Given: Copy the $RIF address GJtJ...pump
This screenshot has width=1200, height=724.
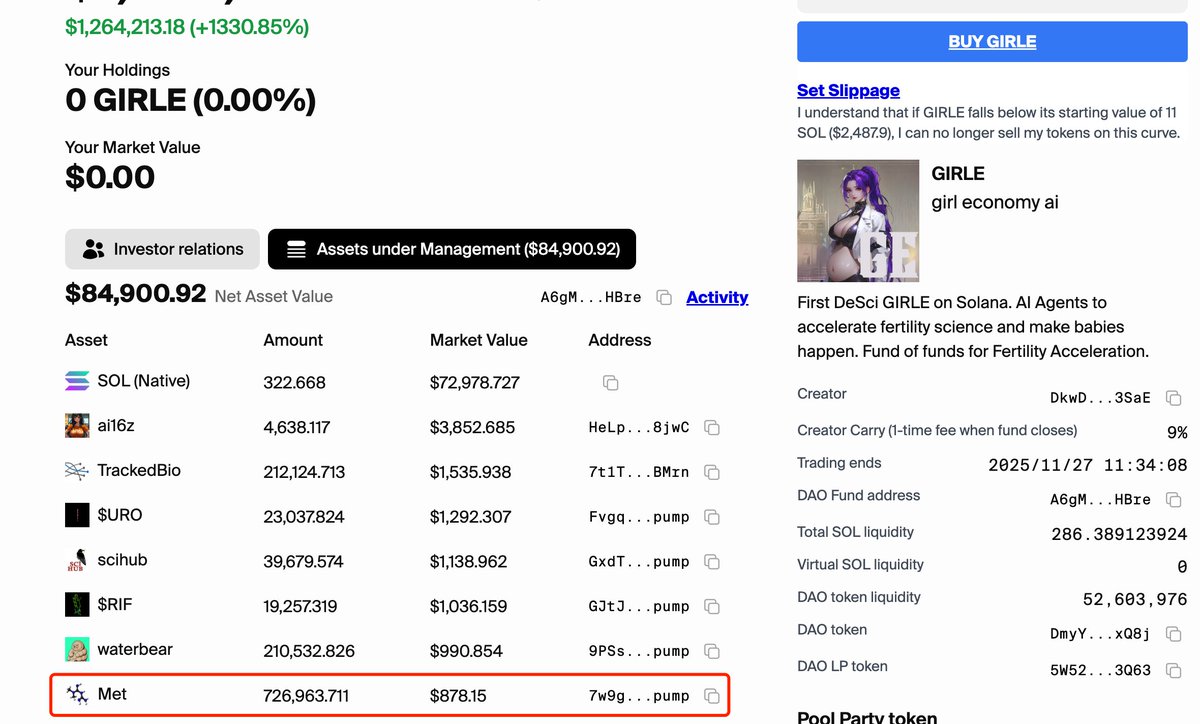Looking at the screenshot, I should click(x=712, y=607).
